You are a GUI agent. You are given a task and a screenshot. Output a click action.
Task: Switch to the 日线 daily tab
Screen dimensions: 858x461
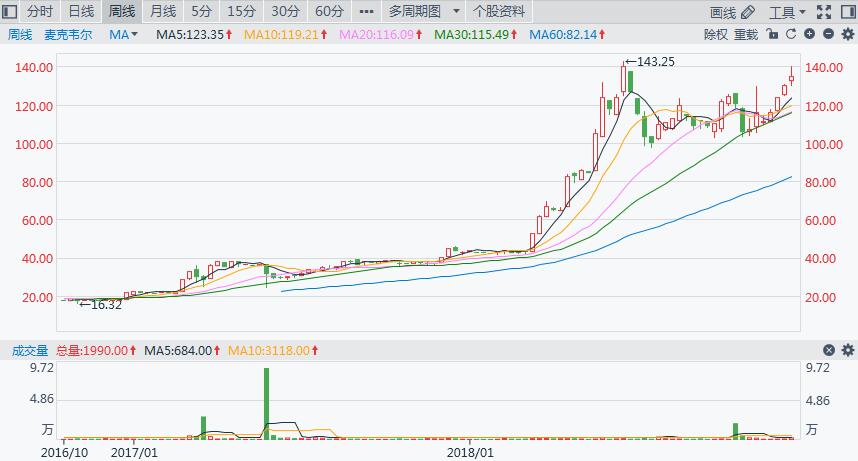[81, 11]
